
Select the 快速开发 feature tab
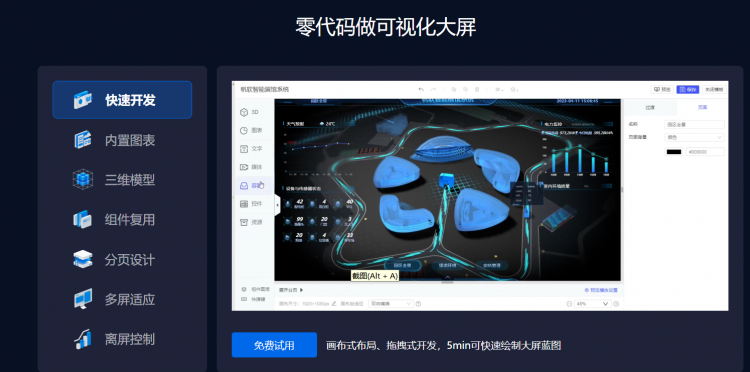(122, 100)
